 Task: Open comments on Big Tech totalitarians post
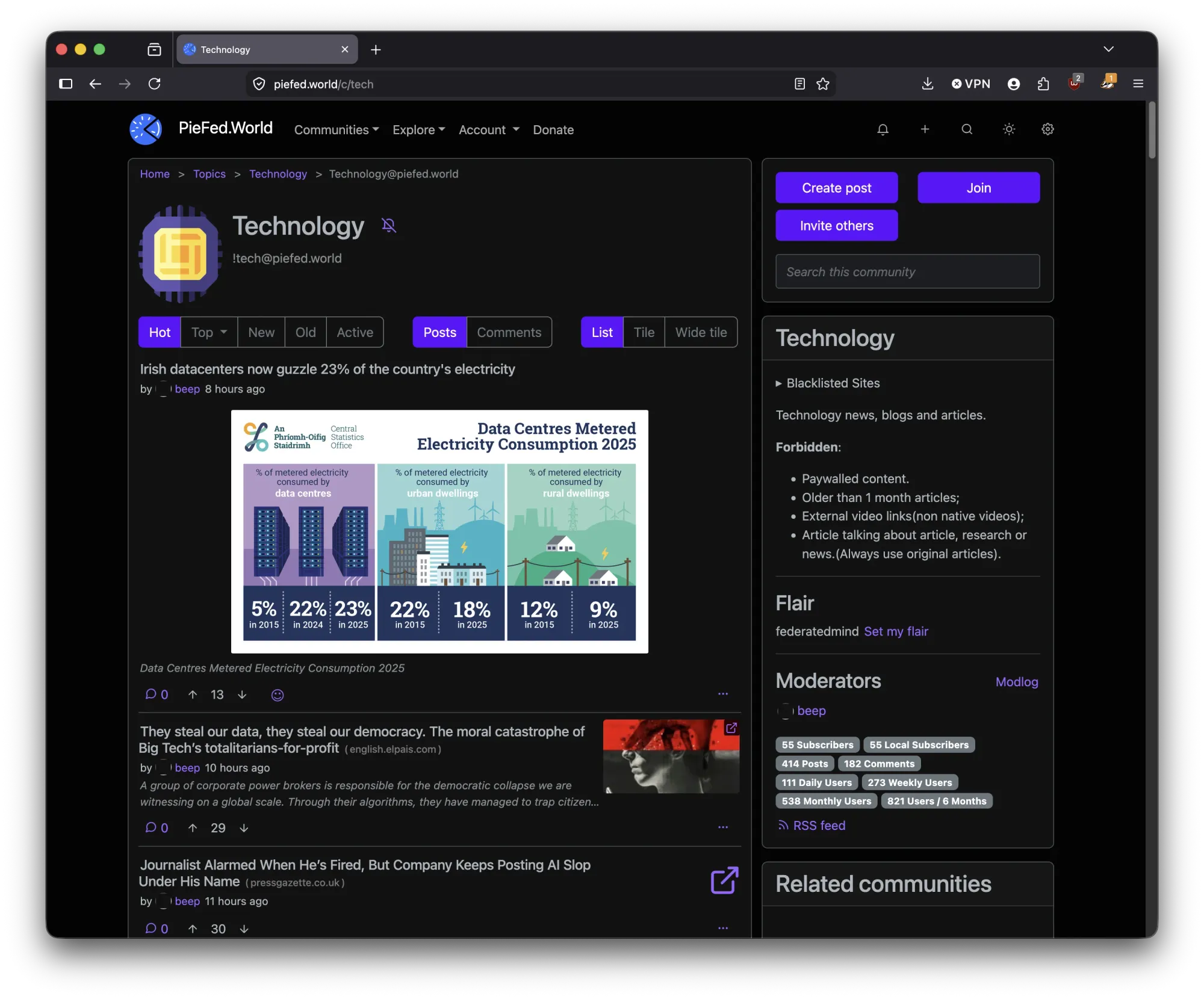point(157,828)
